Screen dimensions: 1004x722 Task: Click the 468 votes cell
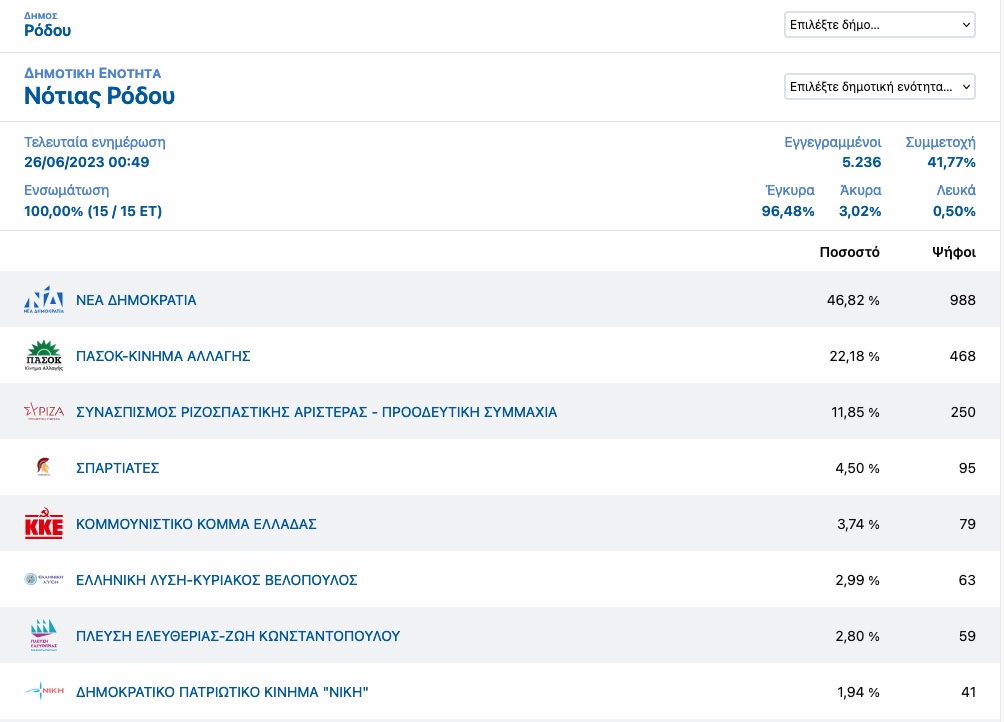pos(962,356)
